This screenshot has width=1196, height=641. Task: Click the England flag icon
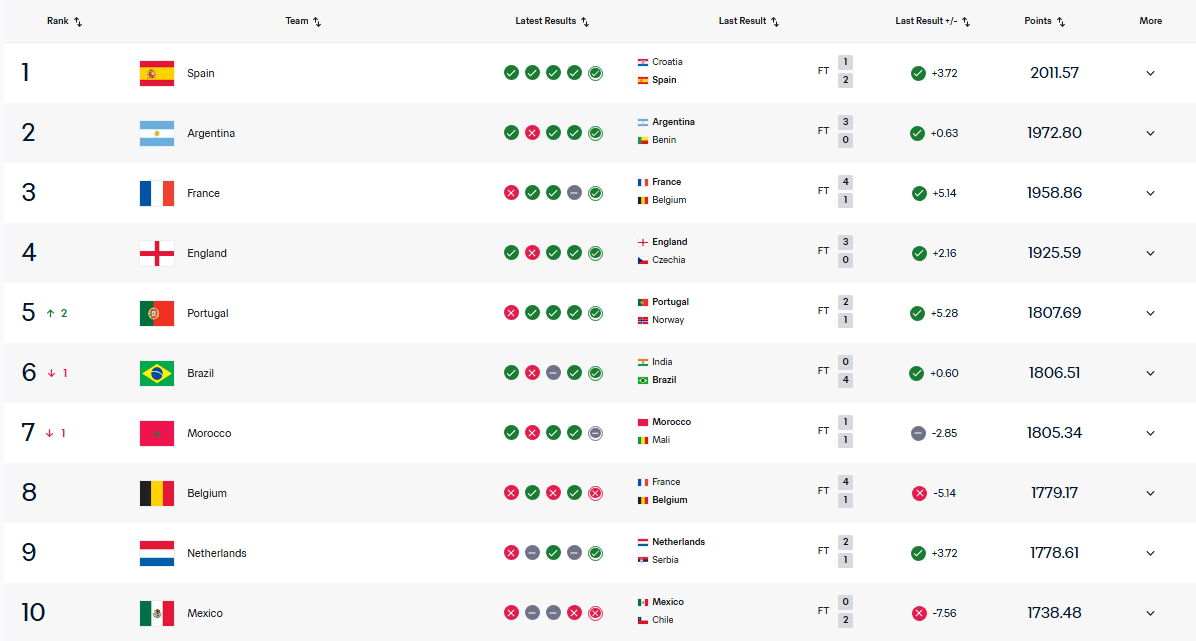pos(157,253)
